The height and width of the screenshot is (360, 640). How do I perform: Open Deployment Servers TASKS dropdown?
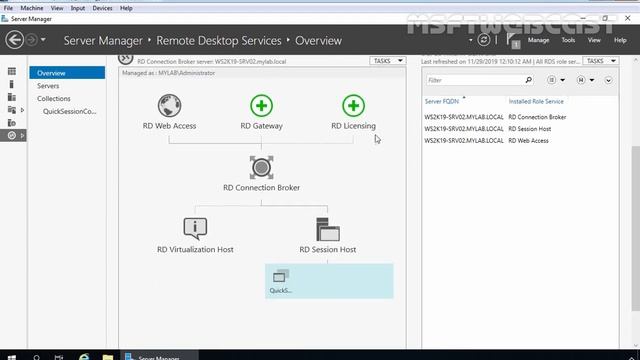coord(601,61)
